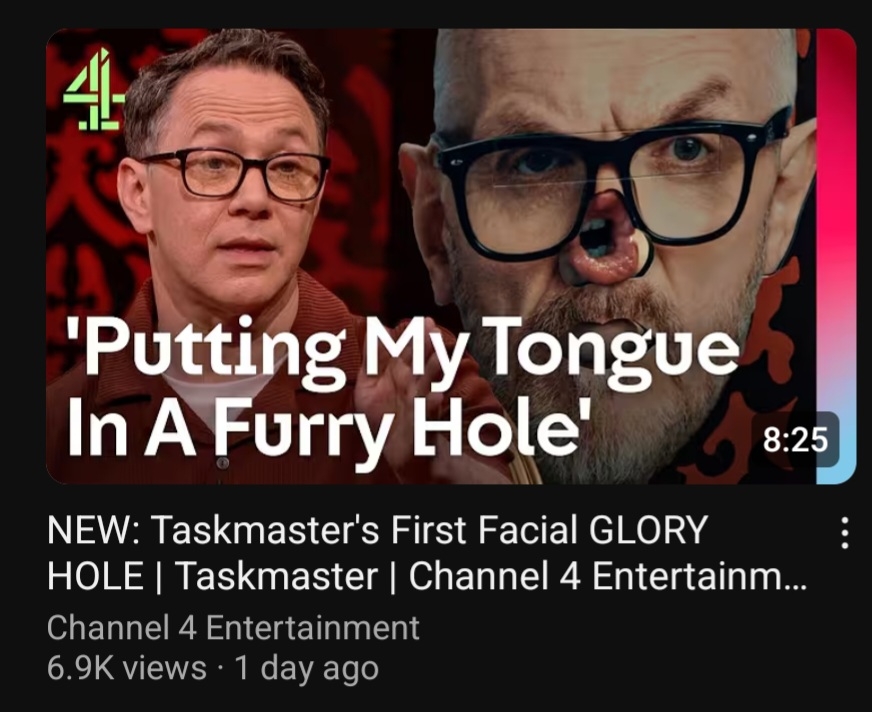Click the "1 day ago" upload date
Screen dimensions: 872x712
click(x=306, y=668)
